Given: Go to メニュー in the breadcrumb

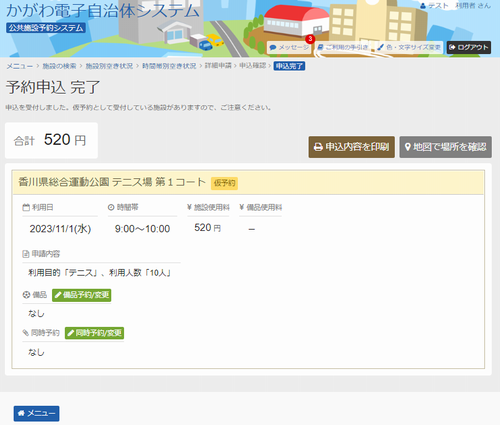Looking at the screenshot, I should (x=20, y=66).
